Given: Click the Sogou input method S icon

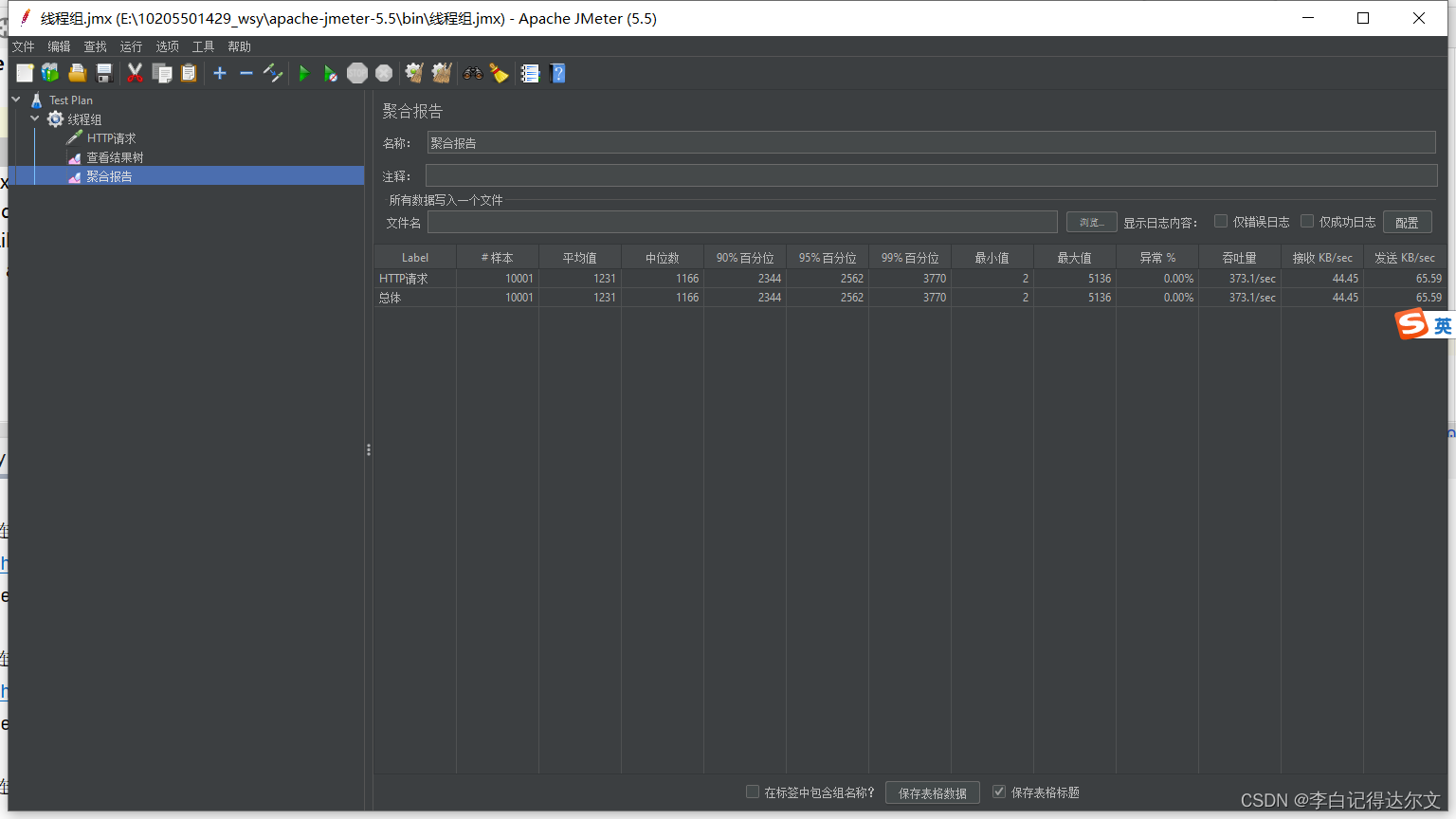Looking at the screenshot, I should (x=1411, y=324).
